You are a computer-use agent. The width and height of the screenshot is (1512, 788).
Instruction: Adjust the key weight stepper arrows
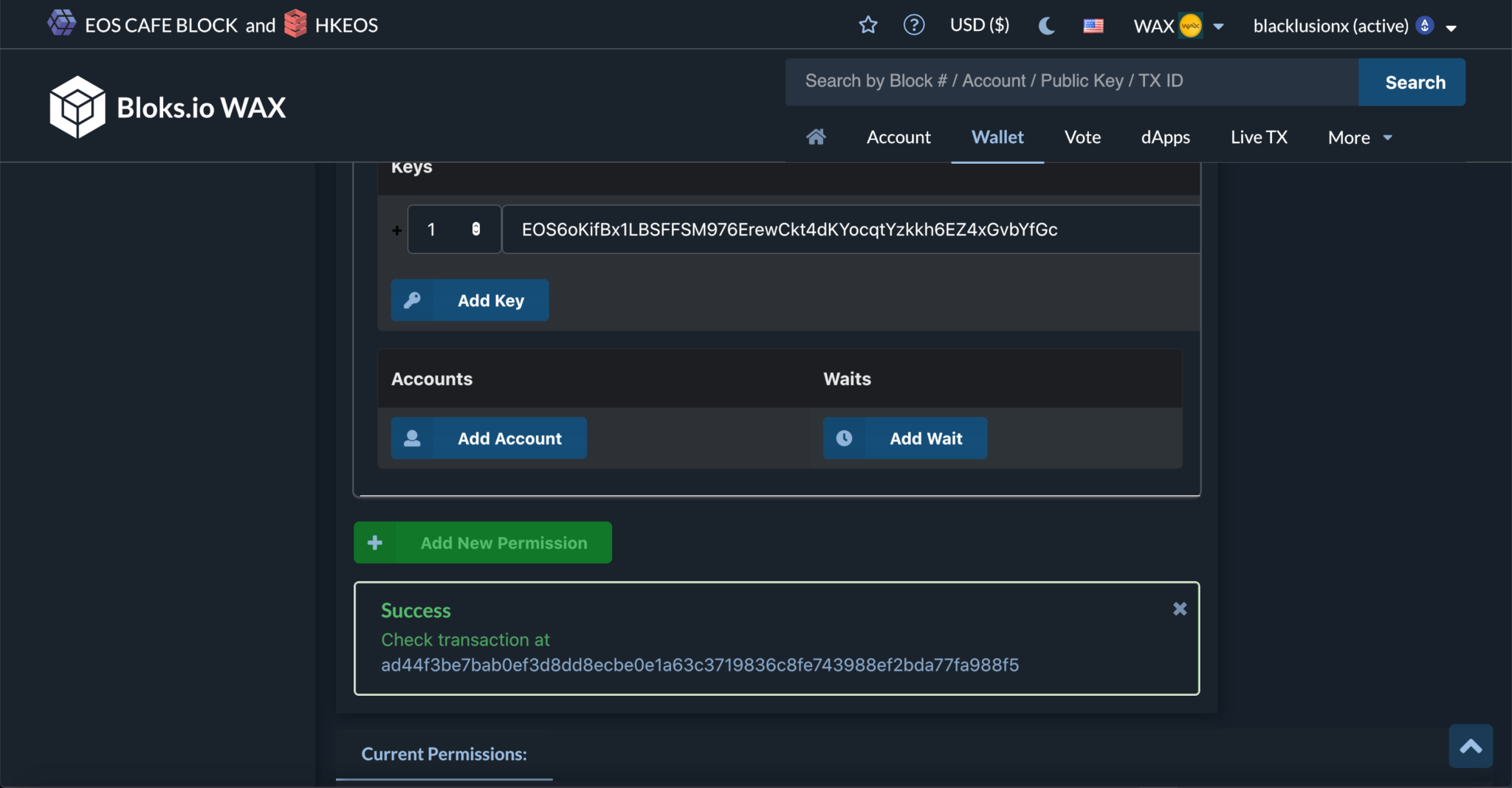pyautogui.click(x=476, y=229)
